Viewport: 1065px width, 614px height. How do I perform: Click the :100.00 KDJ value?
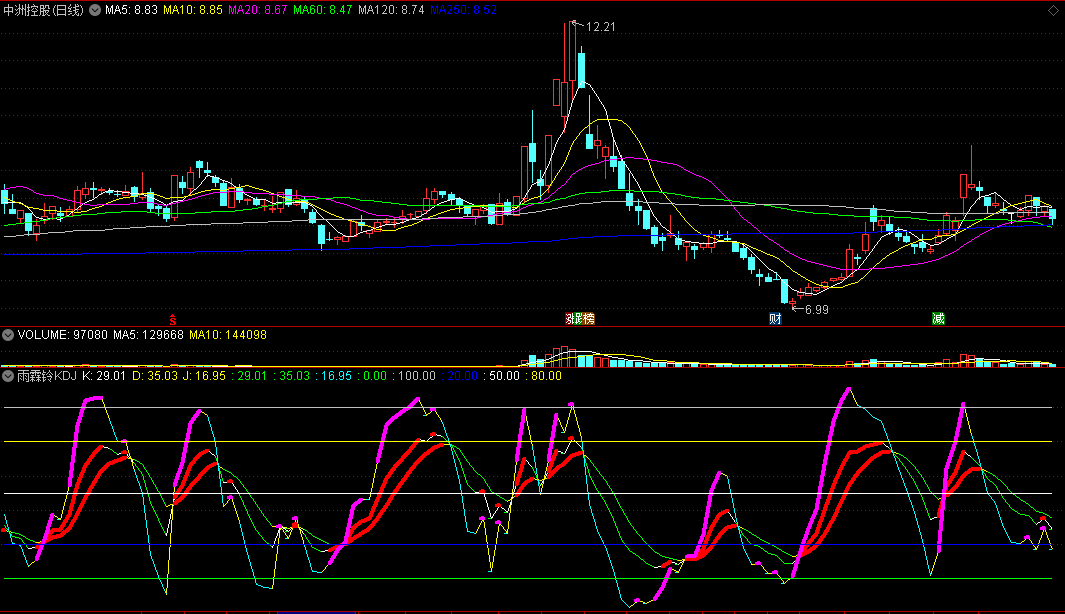tap(414, 376)
